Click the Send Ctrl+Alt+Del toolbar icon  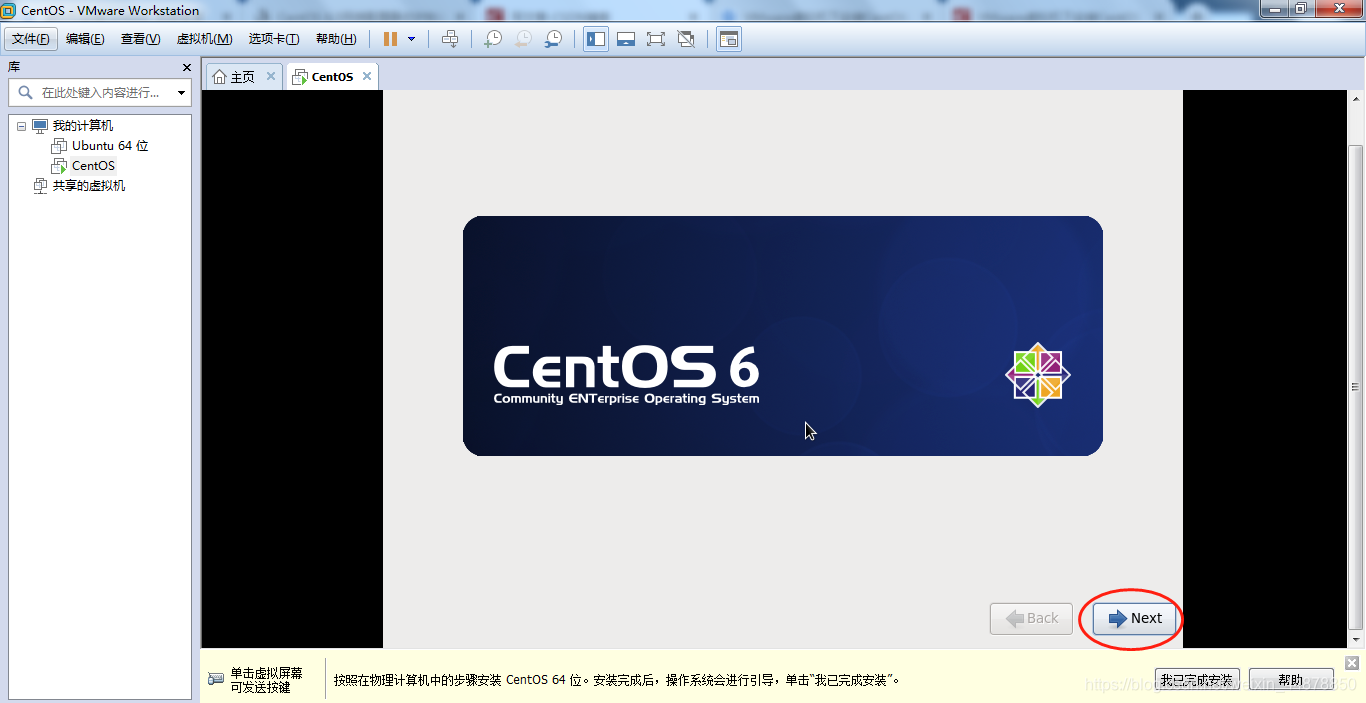tap(450, 39)
